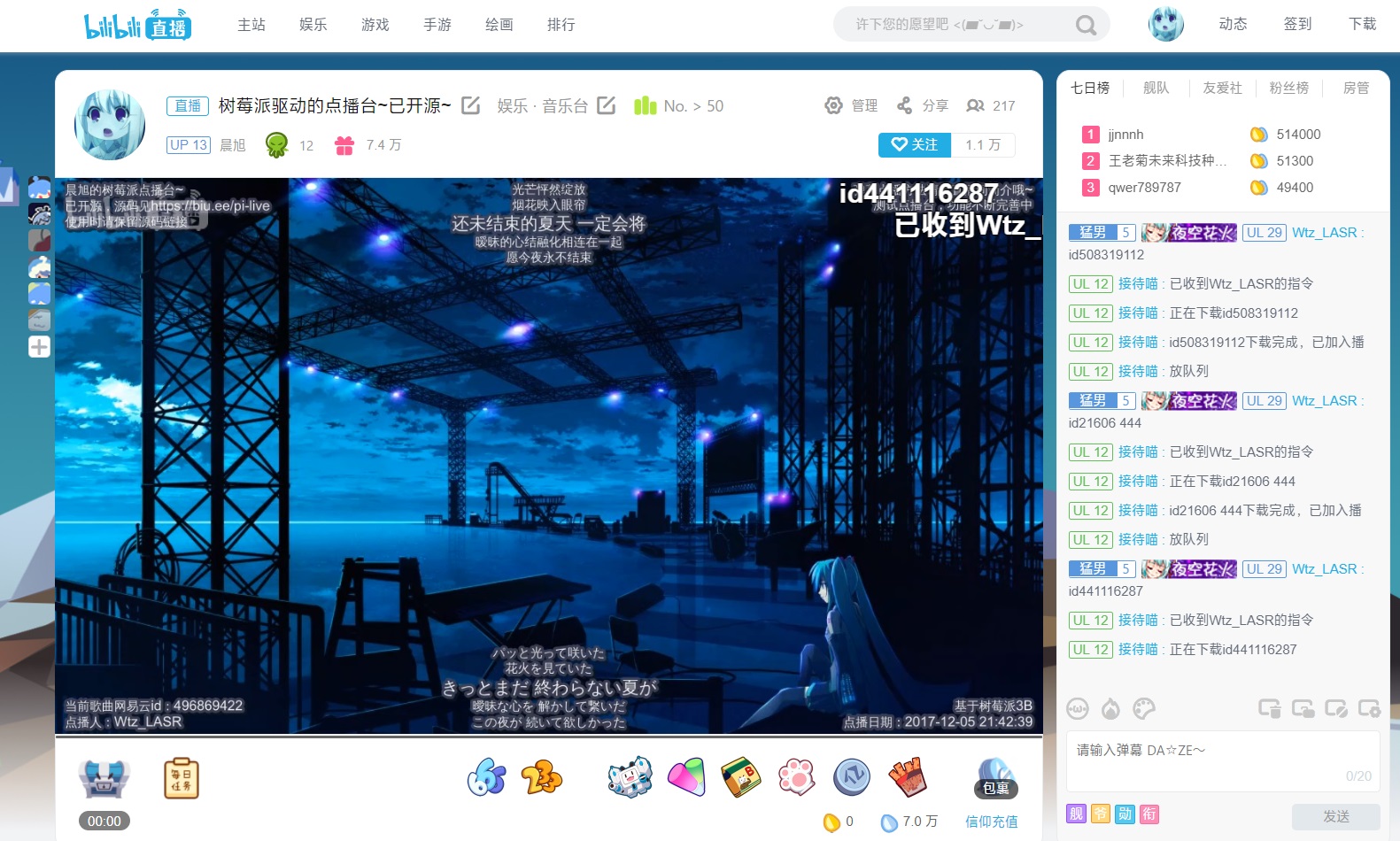This screenshot has width=1400, height=841.
Task: Click the pink 衔 badge
Action: (1149, 814)
